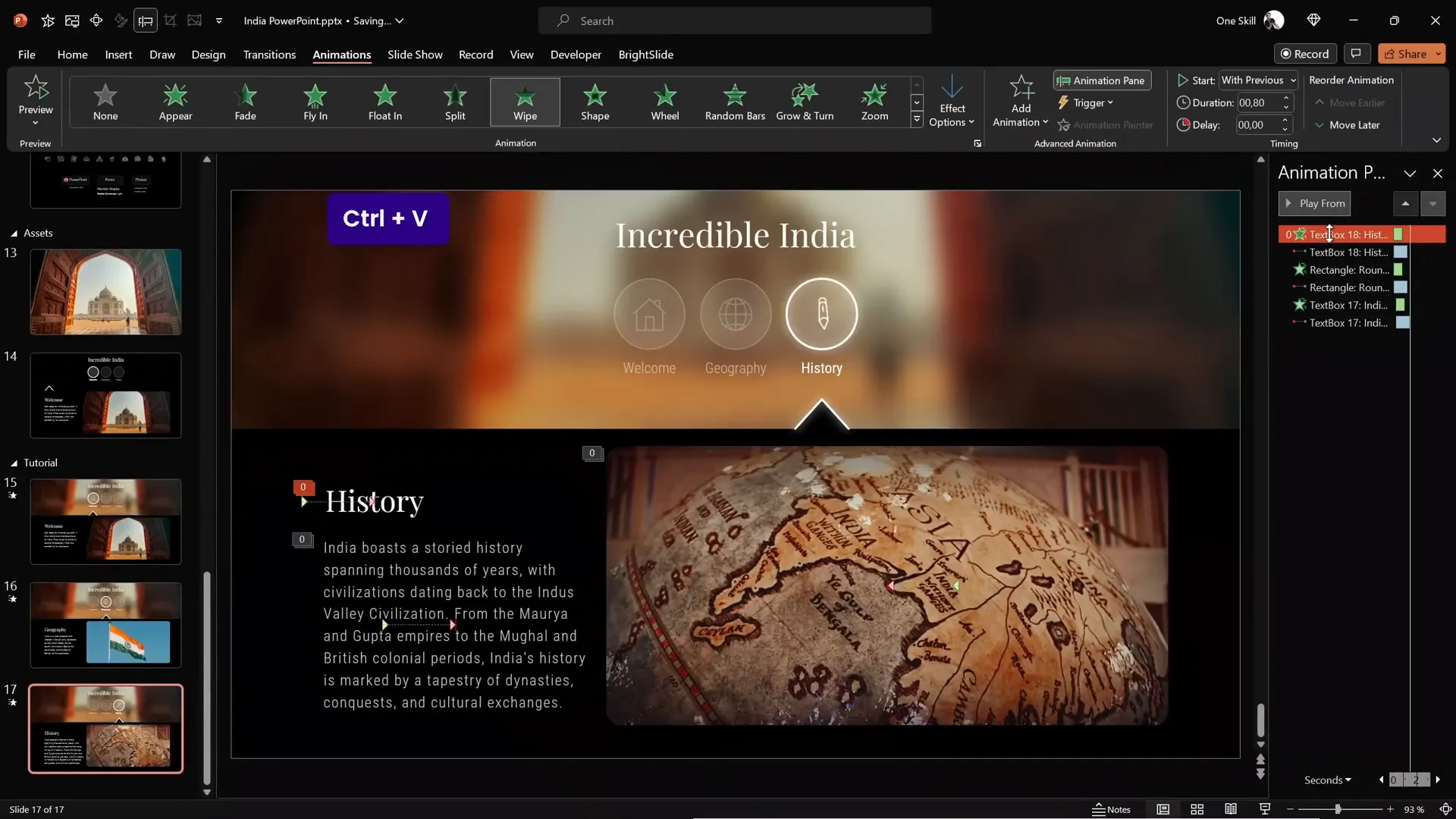This screenshot has height=819, width=1456.
Task: Choose the Grow & Turn animation
Action: (805, 102)
